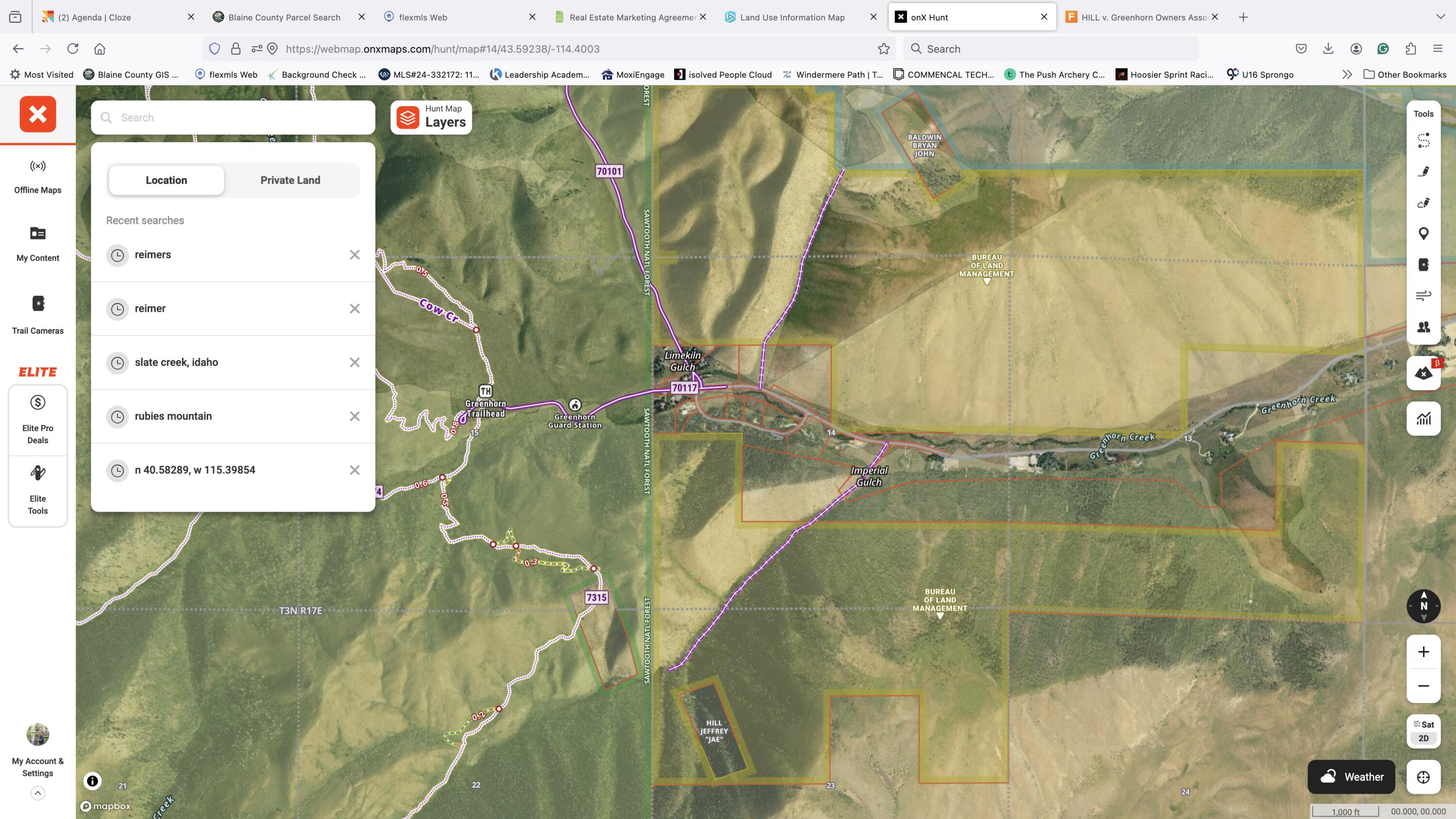Click the locate me crosshair button
Viewport: 1456px width, 819px height.
tap(1423, 777)
